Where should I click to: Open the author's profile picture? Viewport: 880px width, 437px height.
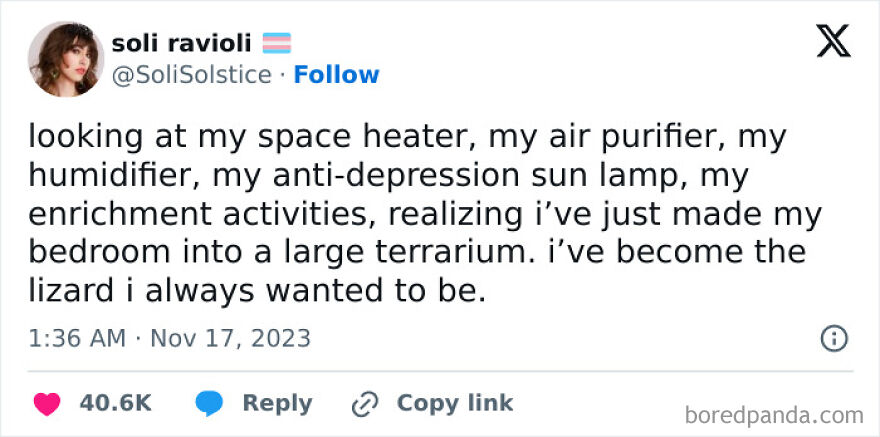point(65,59)
